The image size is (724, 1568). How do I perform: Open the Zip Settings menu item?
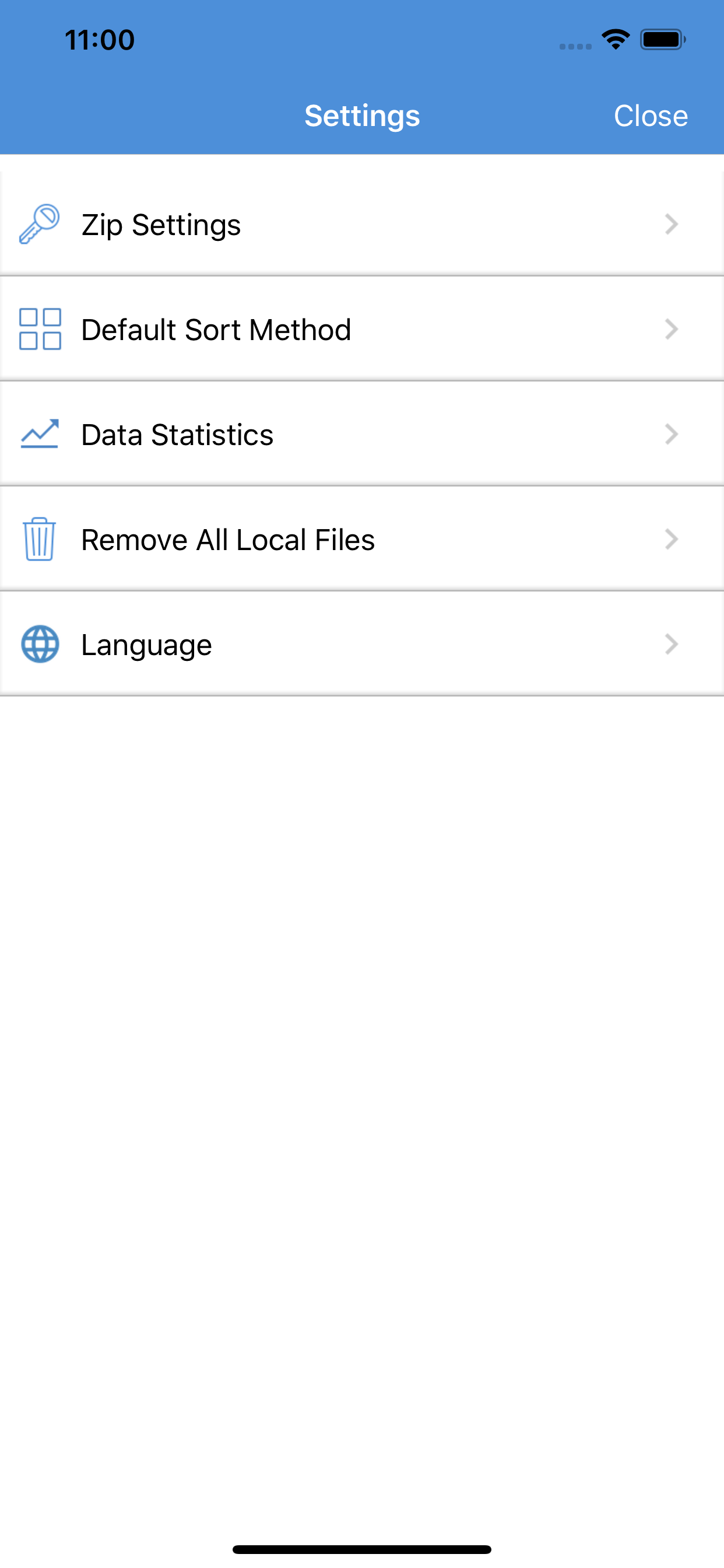pyautogui.click(x=161, y=225)
